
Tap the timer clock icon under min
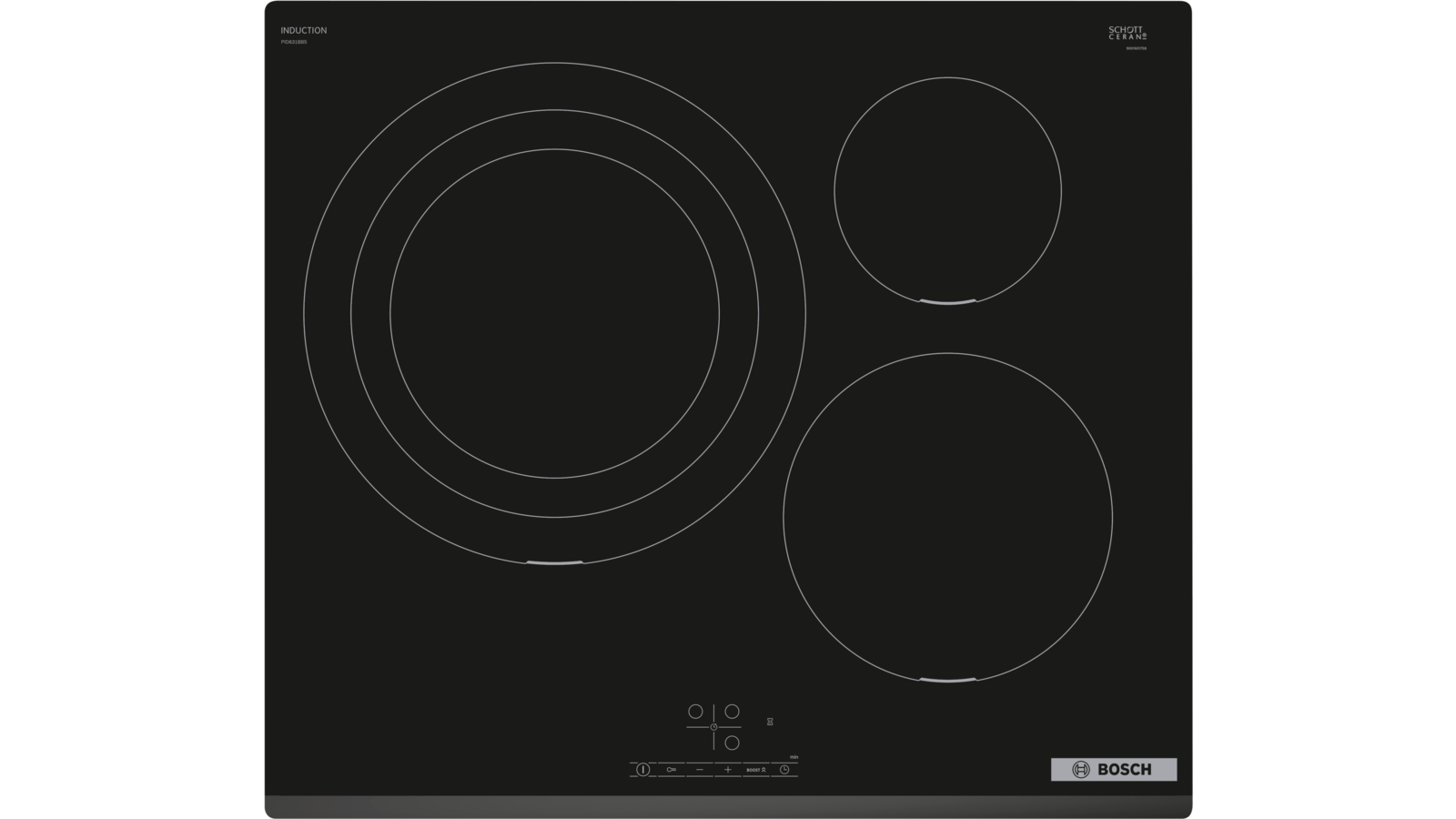[784, 770]
